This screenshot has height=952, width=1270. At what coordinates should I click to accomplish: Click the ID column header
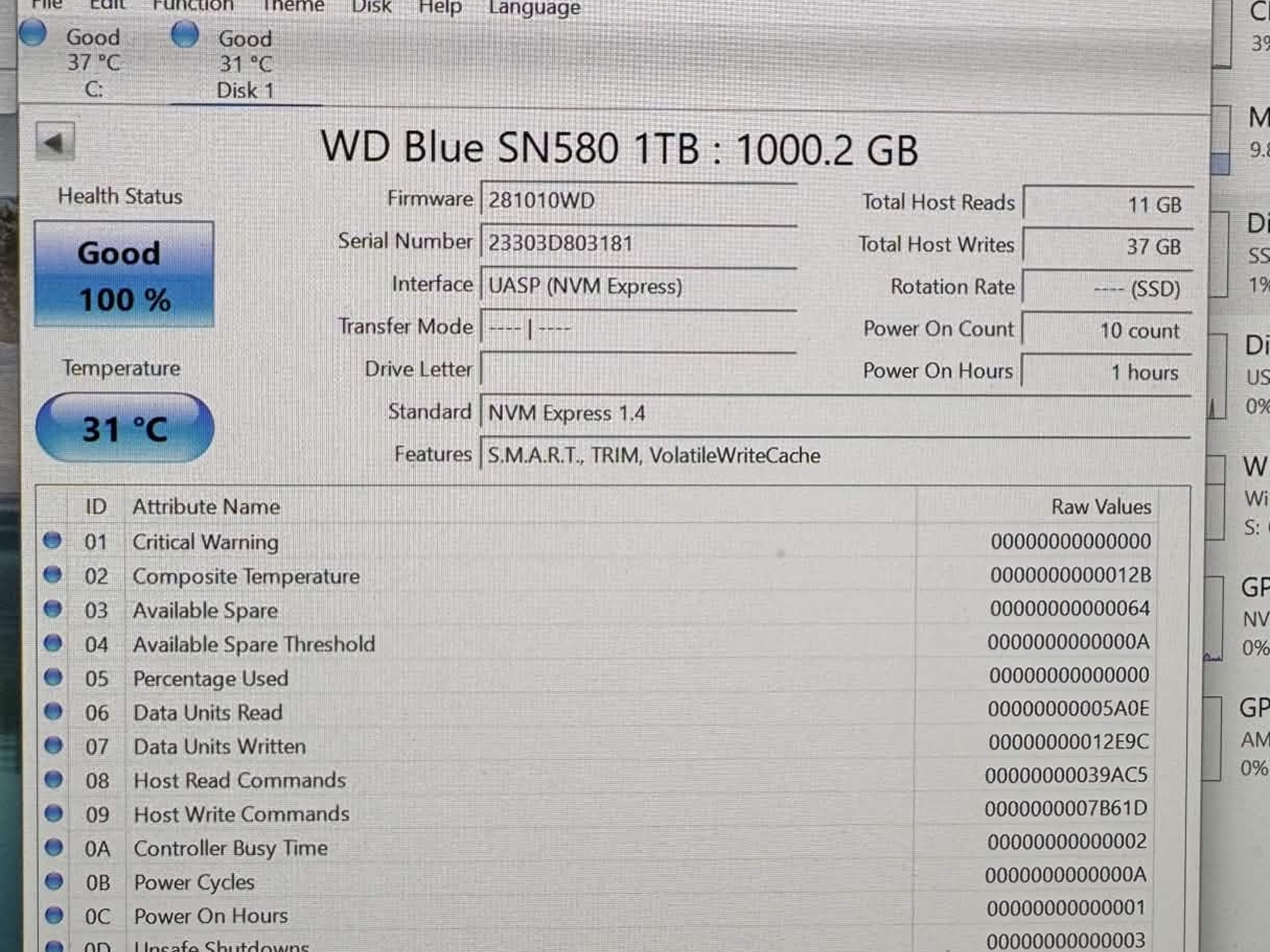tap(96, 506)
